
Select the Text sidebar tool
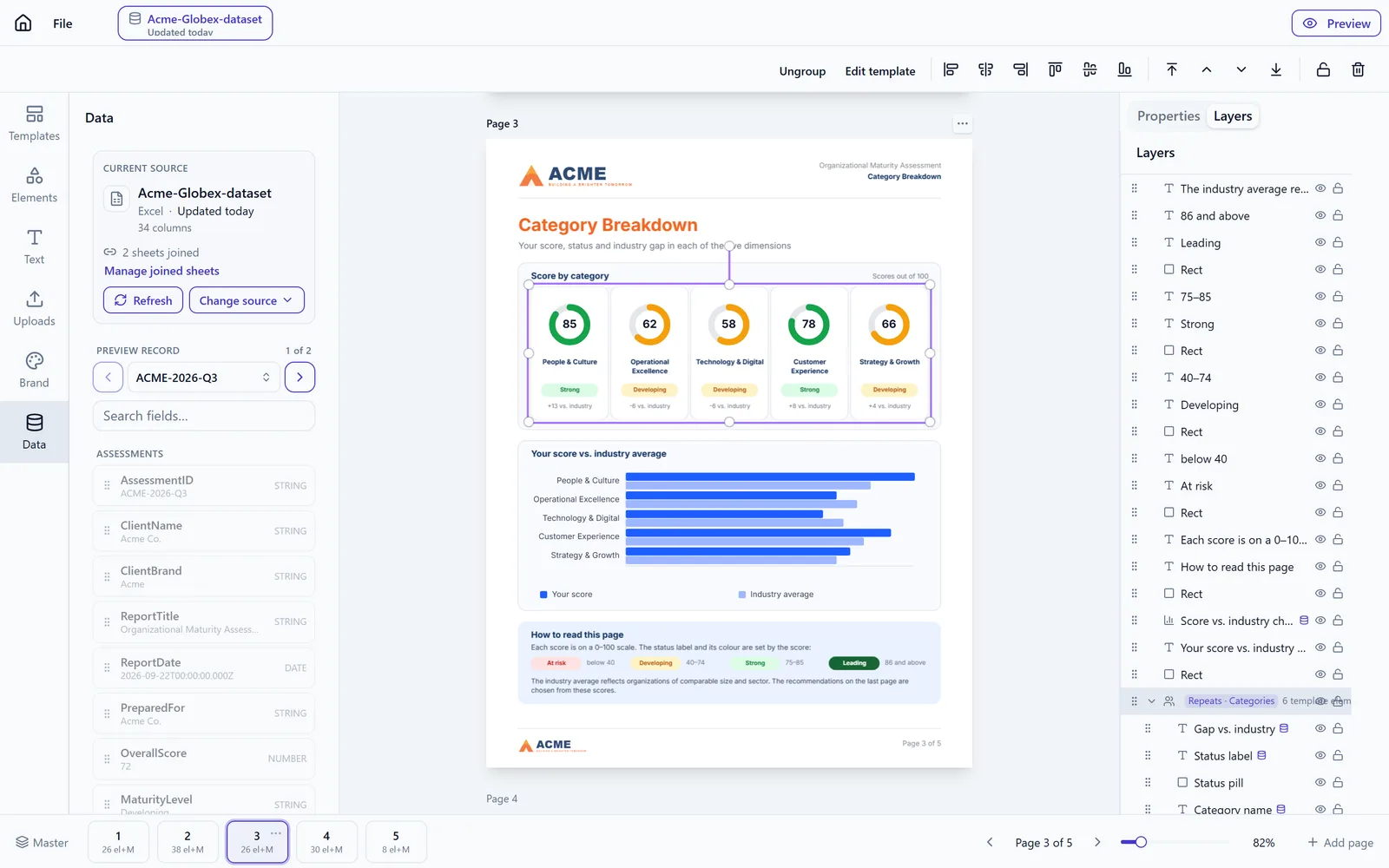[35, 247]
